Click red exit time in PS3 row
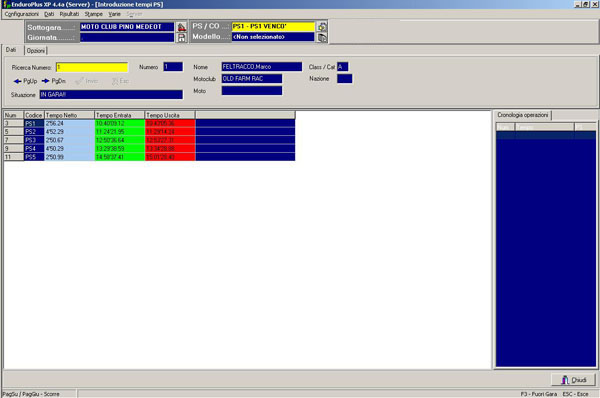 170,140
